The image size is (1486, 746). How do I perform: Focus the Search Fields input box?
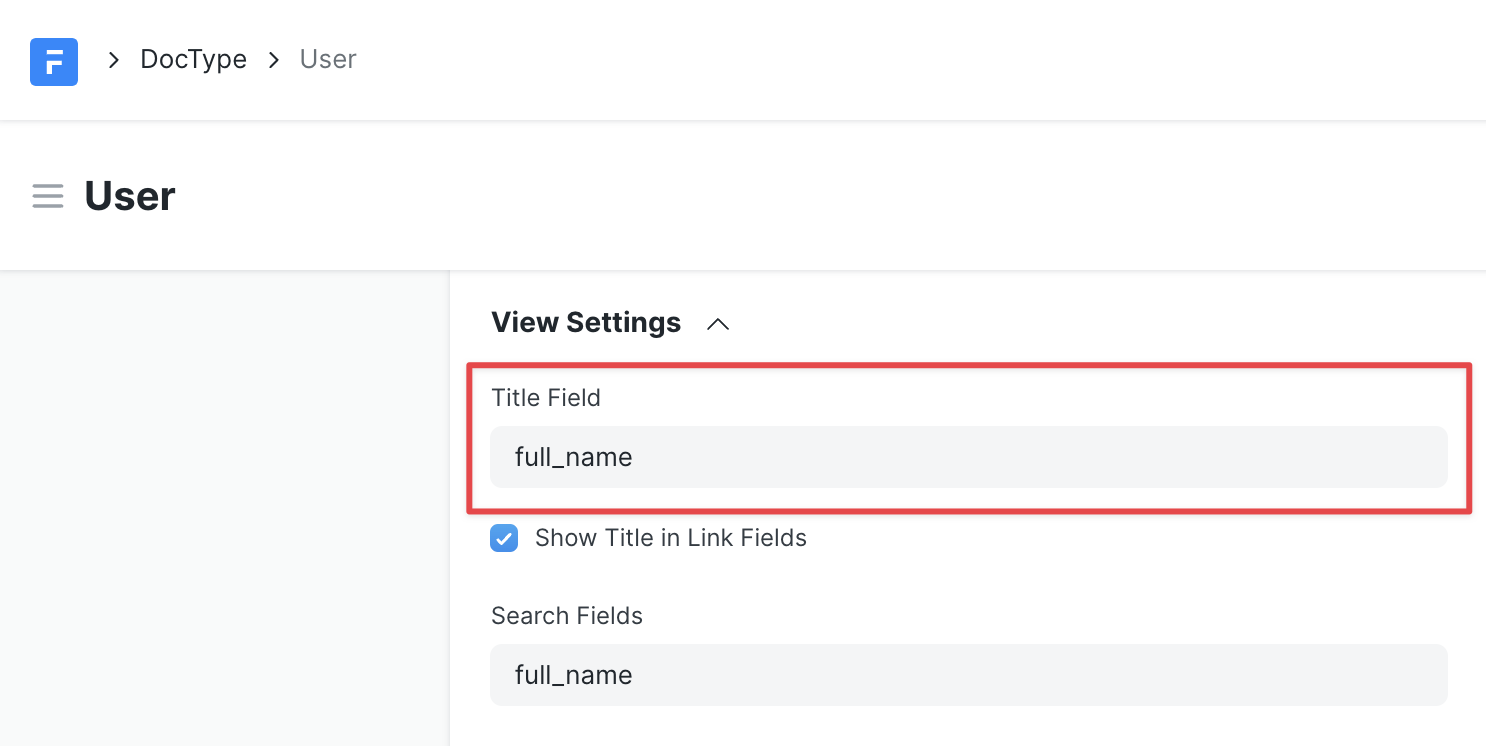968,675
